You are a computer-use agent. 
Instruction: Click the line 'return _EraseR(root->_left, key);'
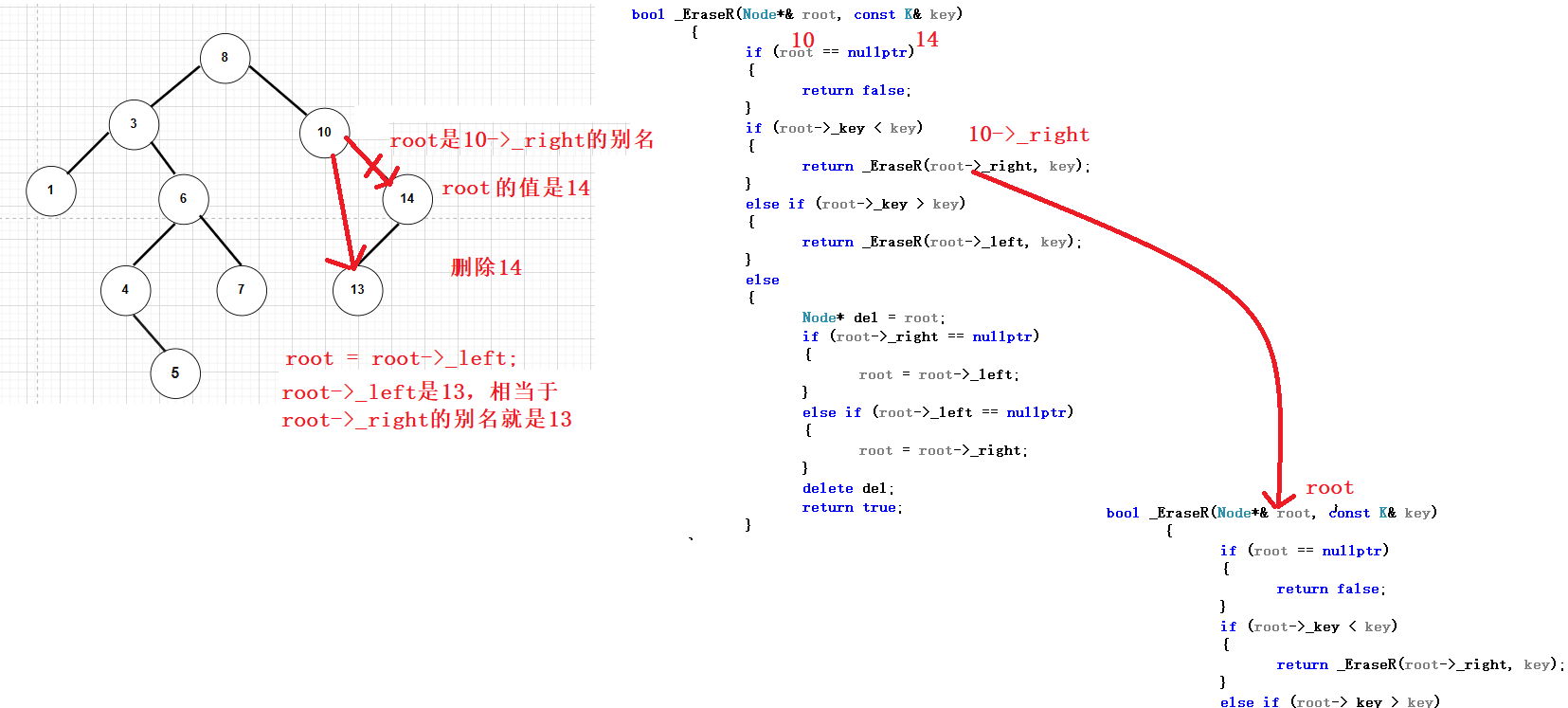tap(942, 242)
